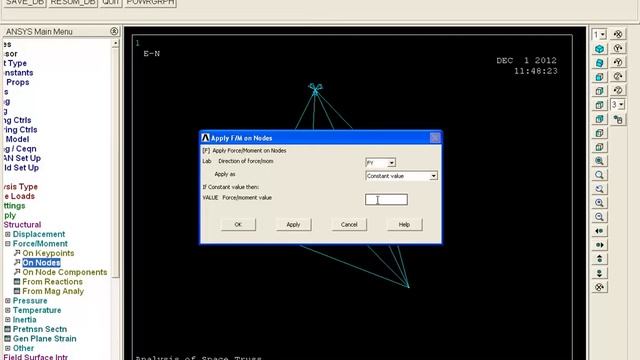640x360 pixels.
Task: Click OK in Apply F/M dialog
Action: [238, 224]
